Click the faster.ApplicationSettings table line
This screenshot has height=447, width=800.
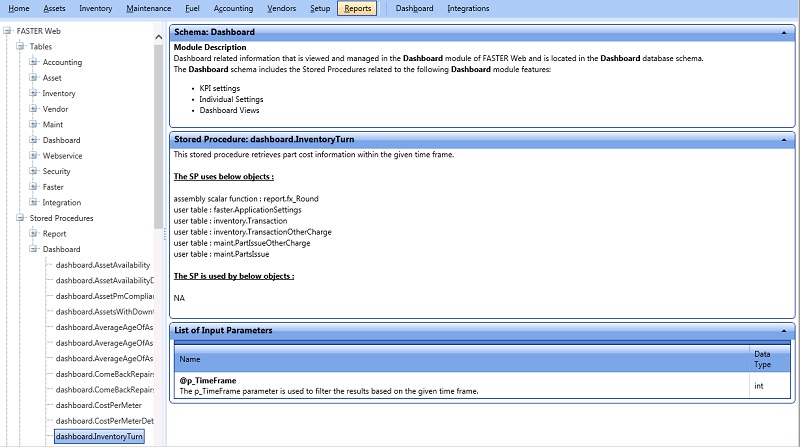coord(237,210)
